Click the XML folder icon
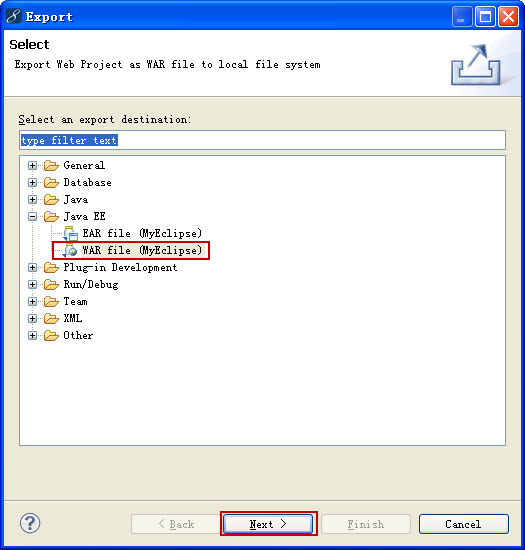 (51, 318)
